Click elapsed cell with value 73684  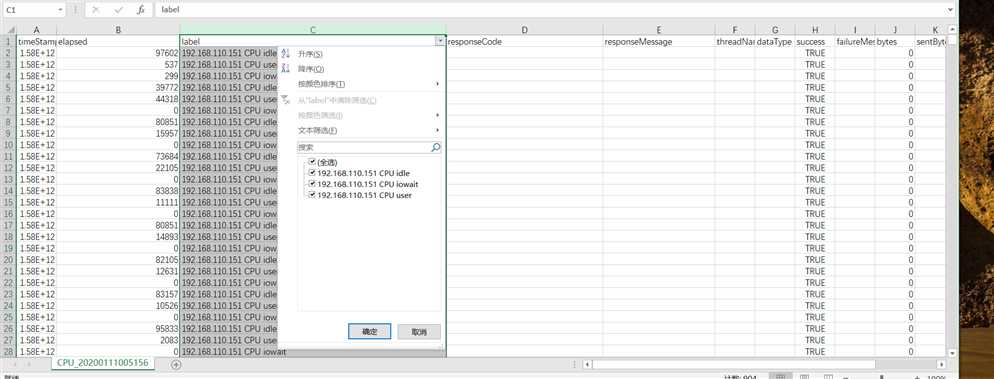coord(118,157)
